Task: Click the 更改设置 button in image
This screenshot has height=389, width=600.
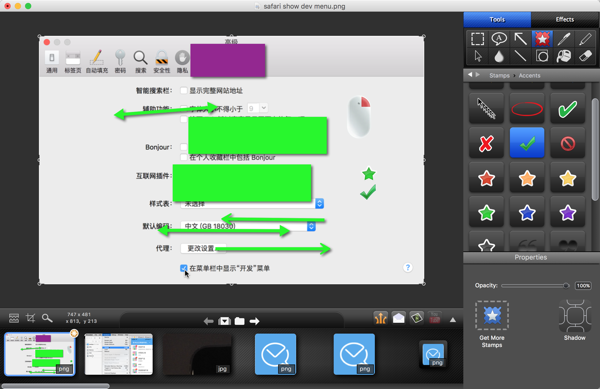Action: 203,249
